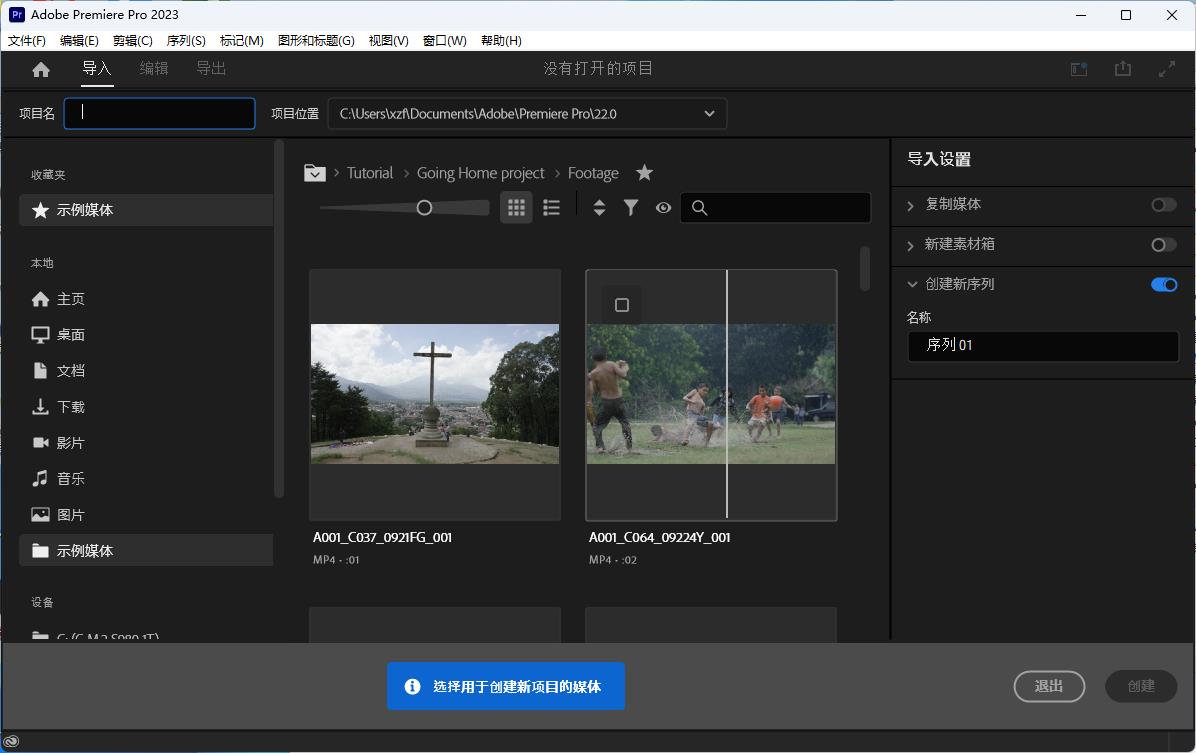Open the 文件(F) menu

pos(27,40)
